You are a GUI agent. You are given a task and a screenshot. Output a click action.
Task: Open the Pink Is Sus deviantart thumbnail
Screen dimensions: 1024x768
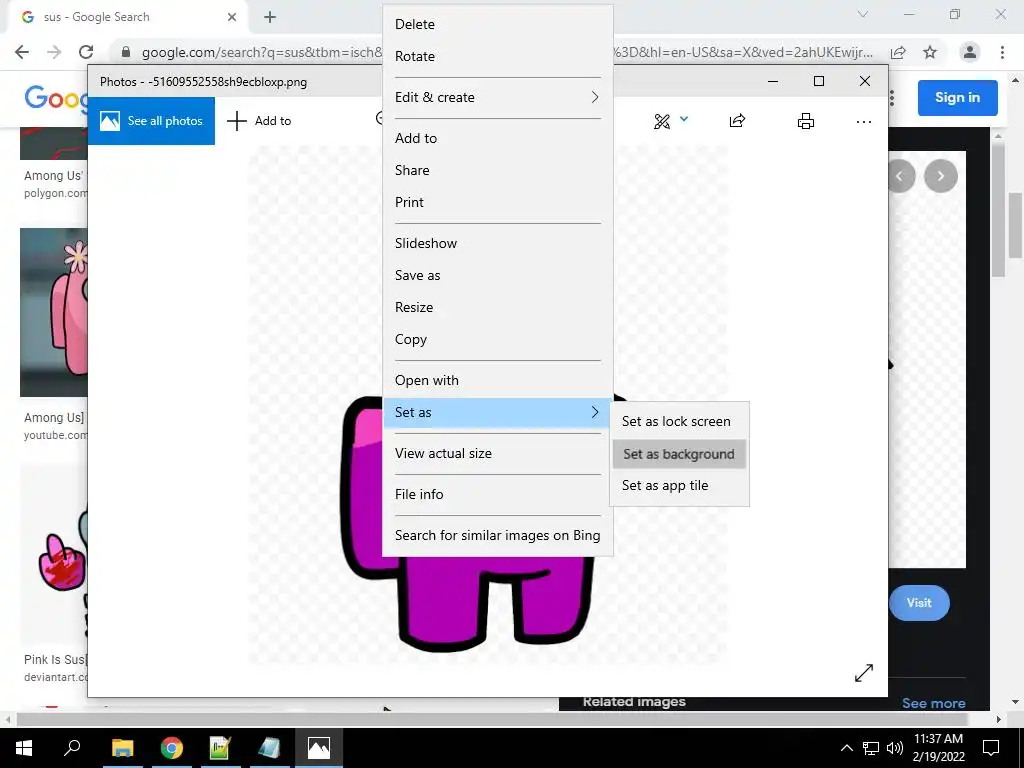tap(54, 555)
